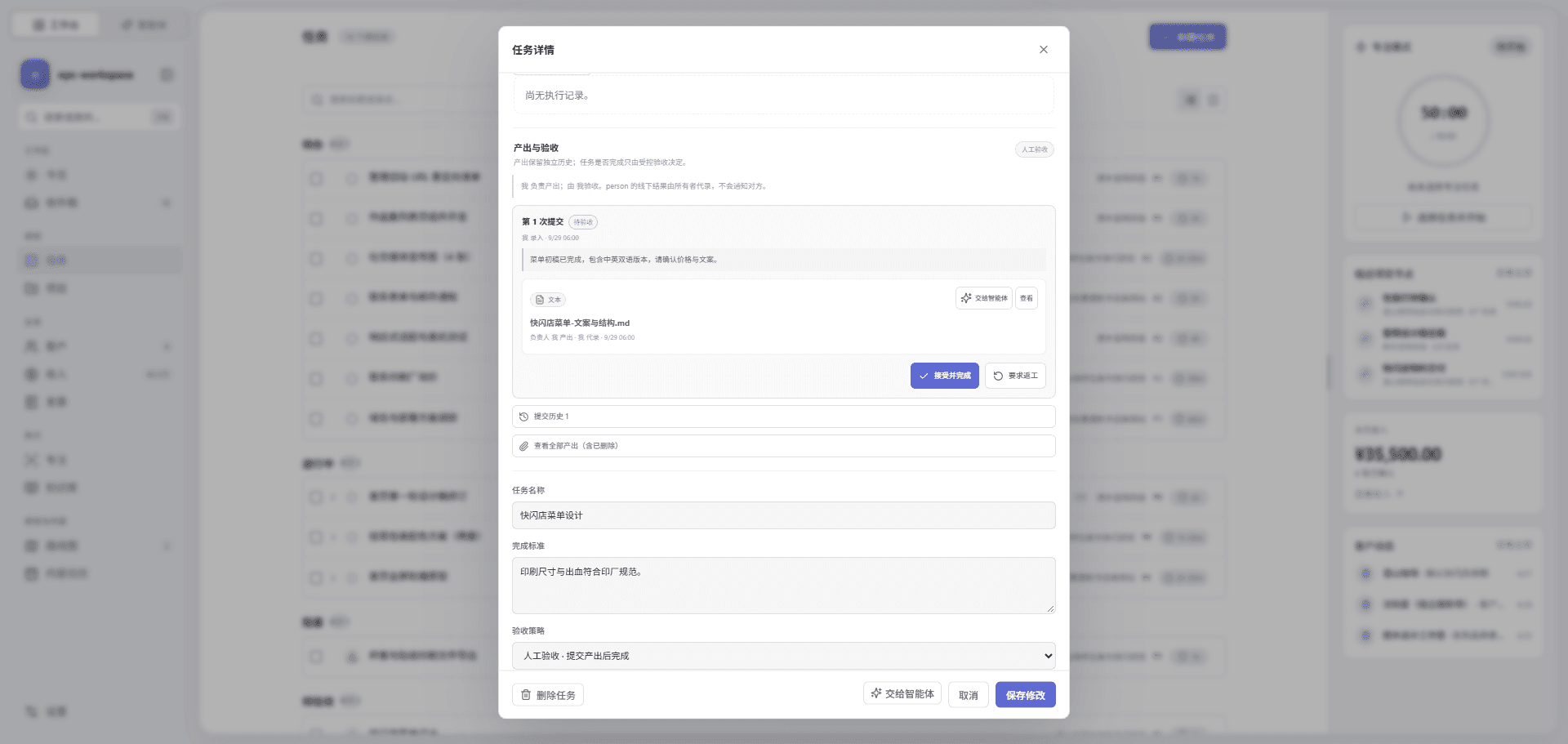The image size is (1568, 744).
Task: Click the 第 1 次提交 title
Action: tap(543, 222)
